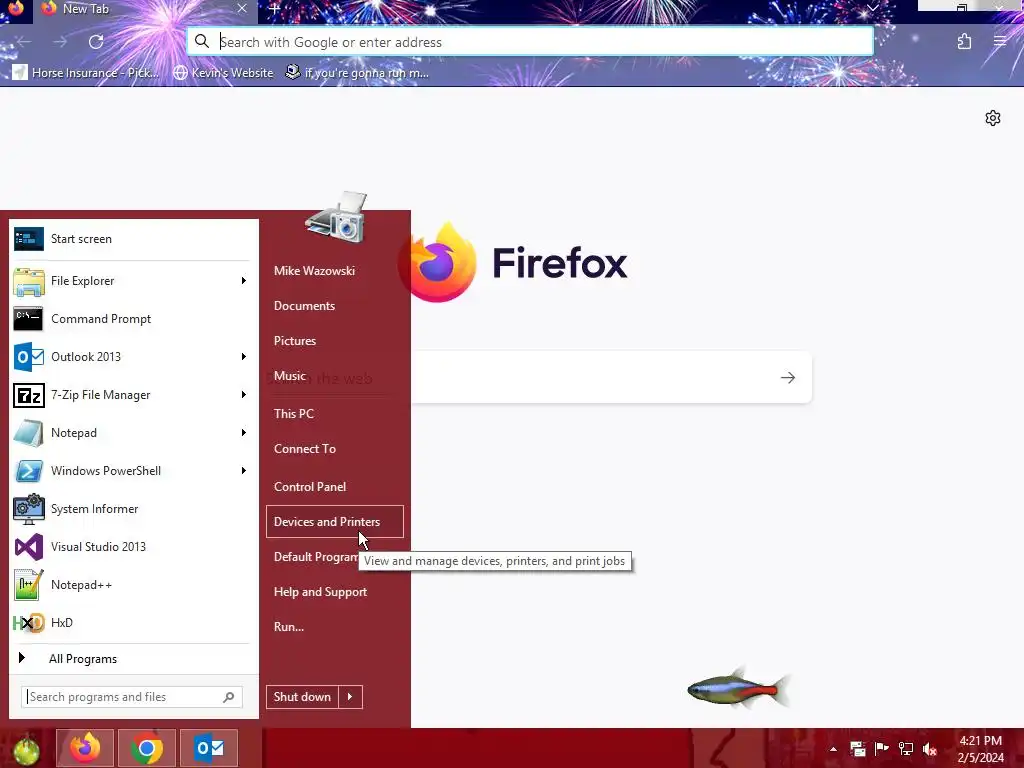Focus the Firefox address bar
Image resolution: width=1024 pixels, height=768 pixels.
click(x=530, y=42)
